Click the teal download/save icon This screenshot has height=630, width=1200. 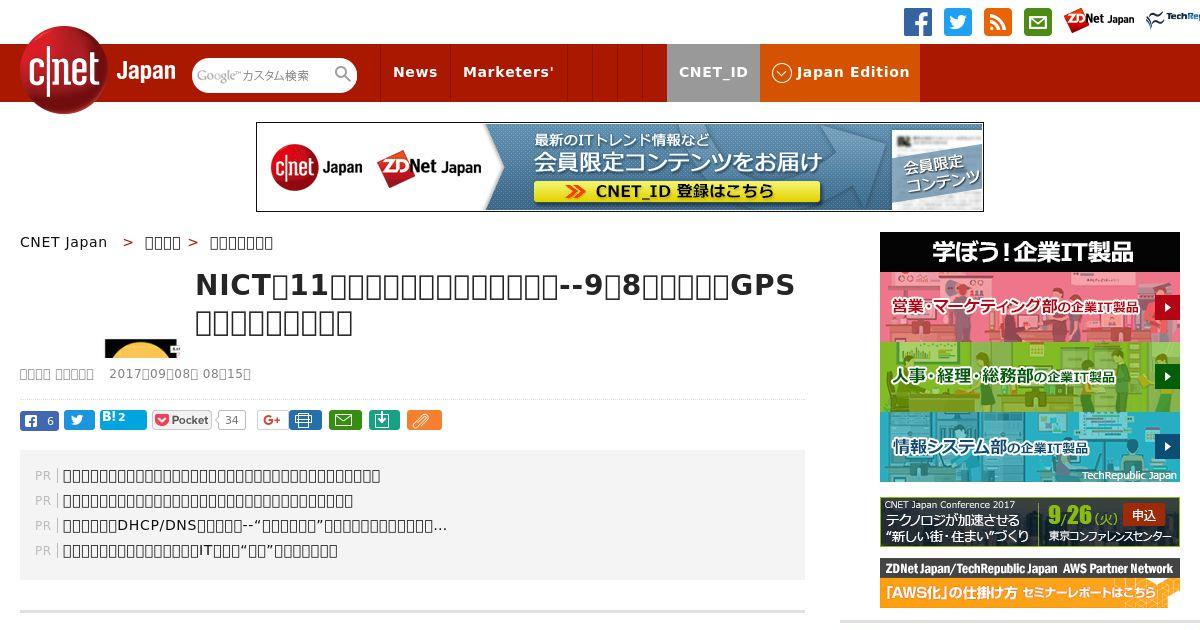click(384, 421)
